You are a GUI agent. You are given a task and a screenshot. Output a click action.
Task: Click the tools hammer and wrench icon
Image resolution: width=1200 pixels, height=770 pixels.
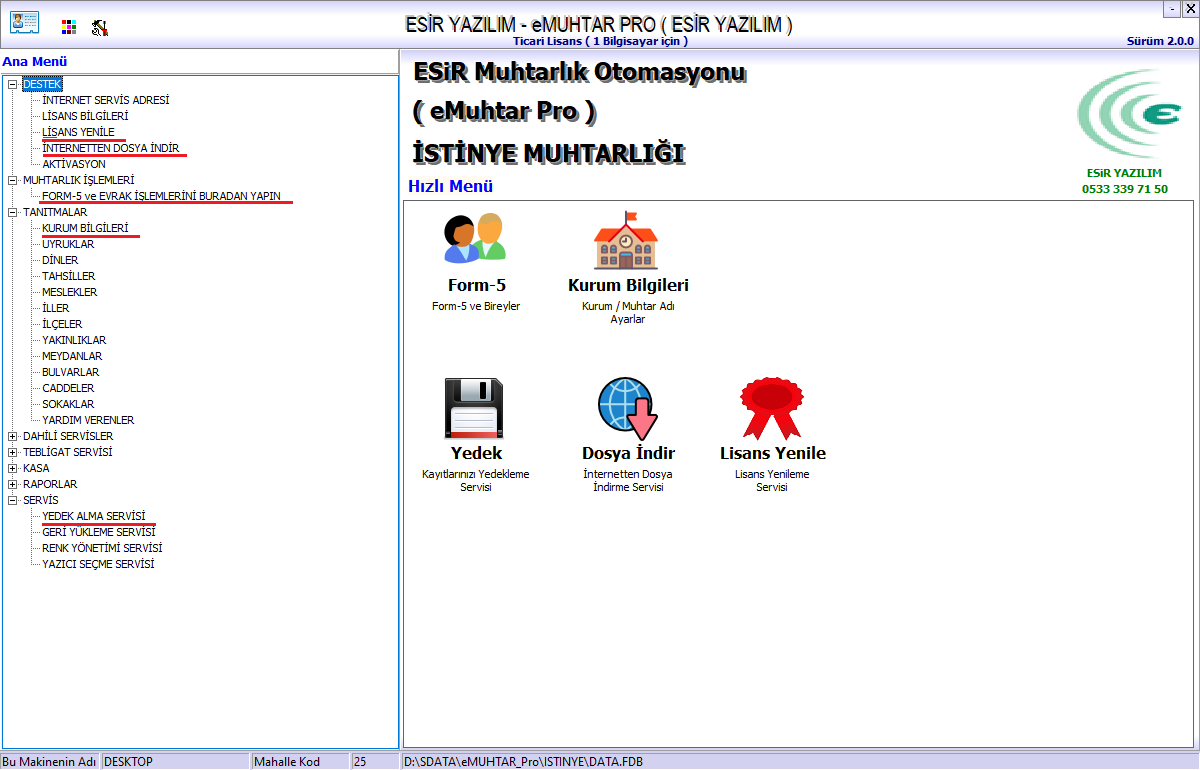coord(99,27)
